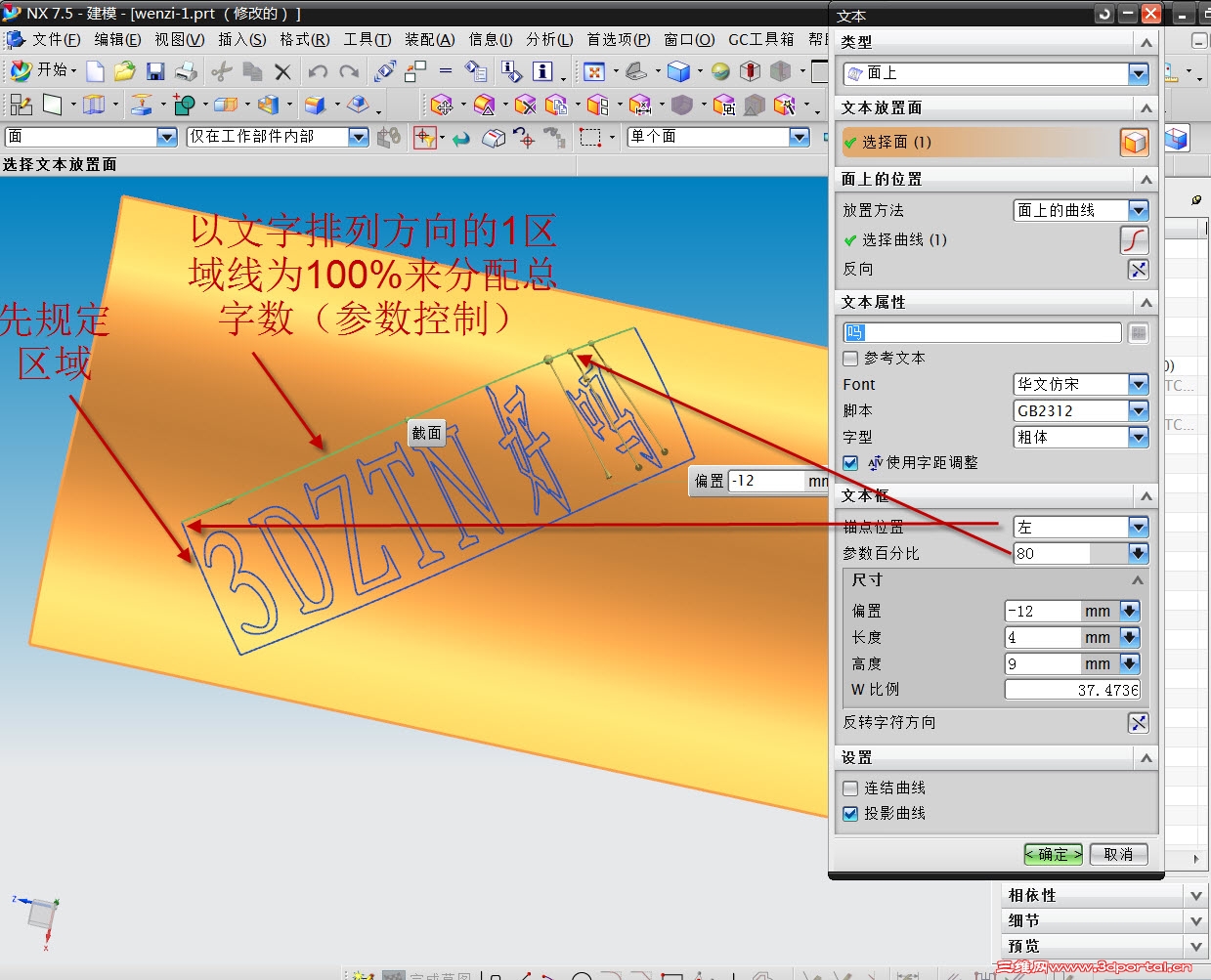Open the 放置方法 dropdown
The height and width of the screenshot is (980, 1211).
(1138, 210)
